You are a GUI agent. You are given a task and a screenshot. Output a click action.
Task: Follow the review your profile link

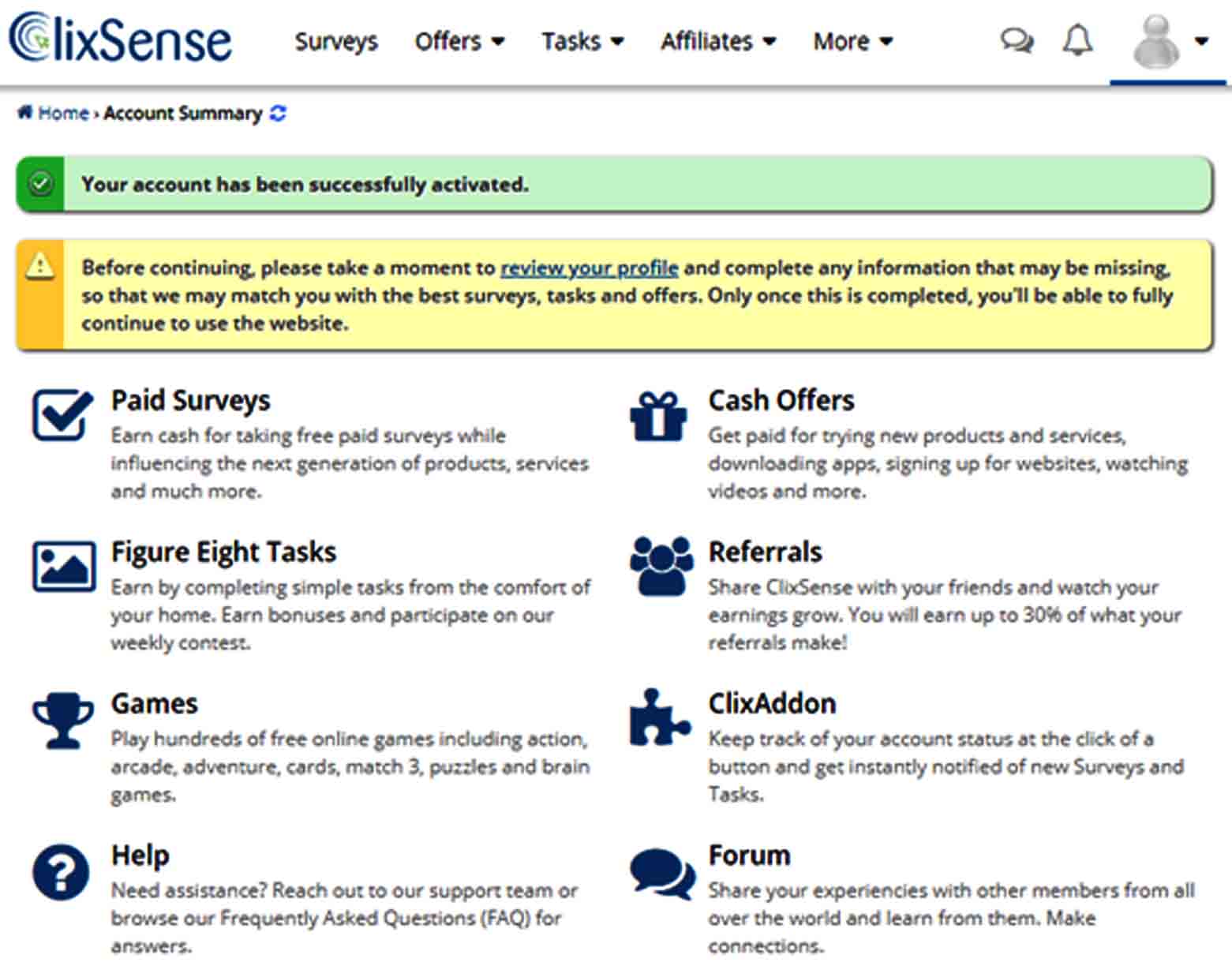(x=590, y=268)
